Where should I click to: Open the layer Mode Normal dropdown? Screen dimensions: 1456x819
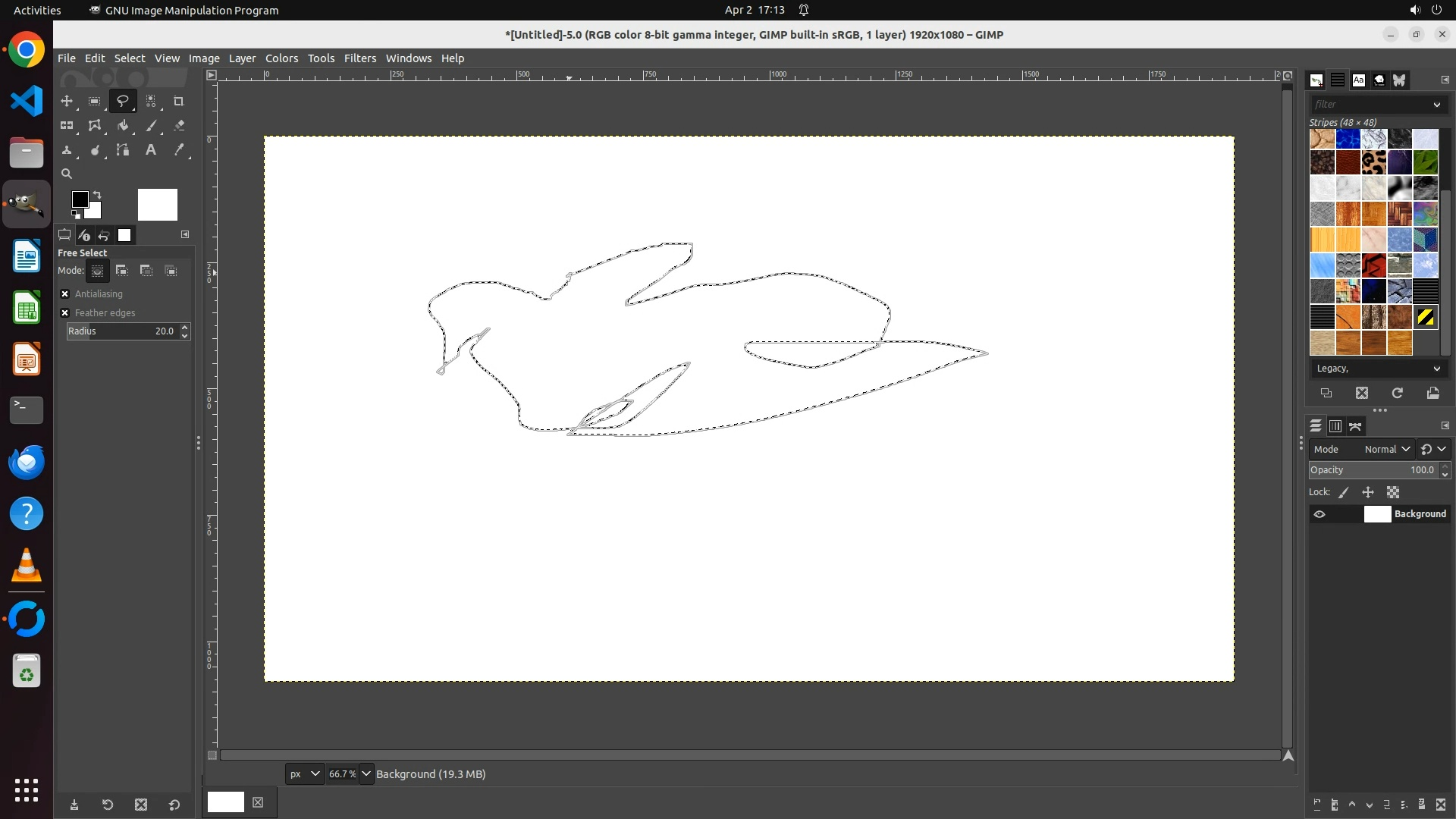(x=1386, y=450)
